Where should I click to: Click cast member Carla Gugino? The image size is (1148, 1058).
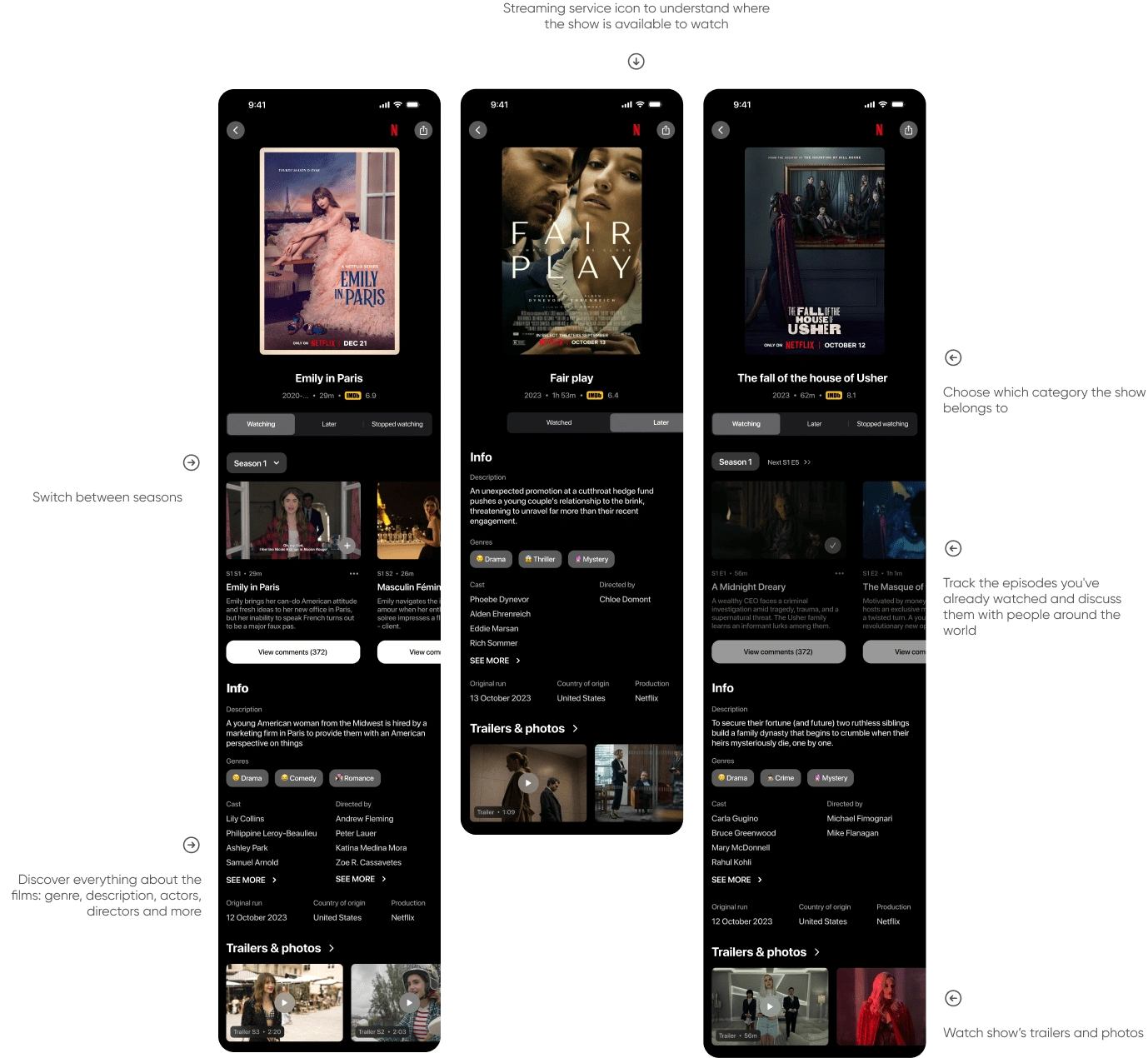(x=735, y=819)
